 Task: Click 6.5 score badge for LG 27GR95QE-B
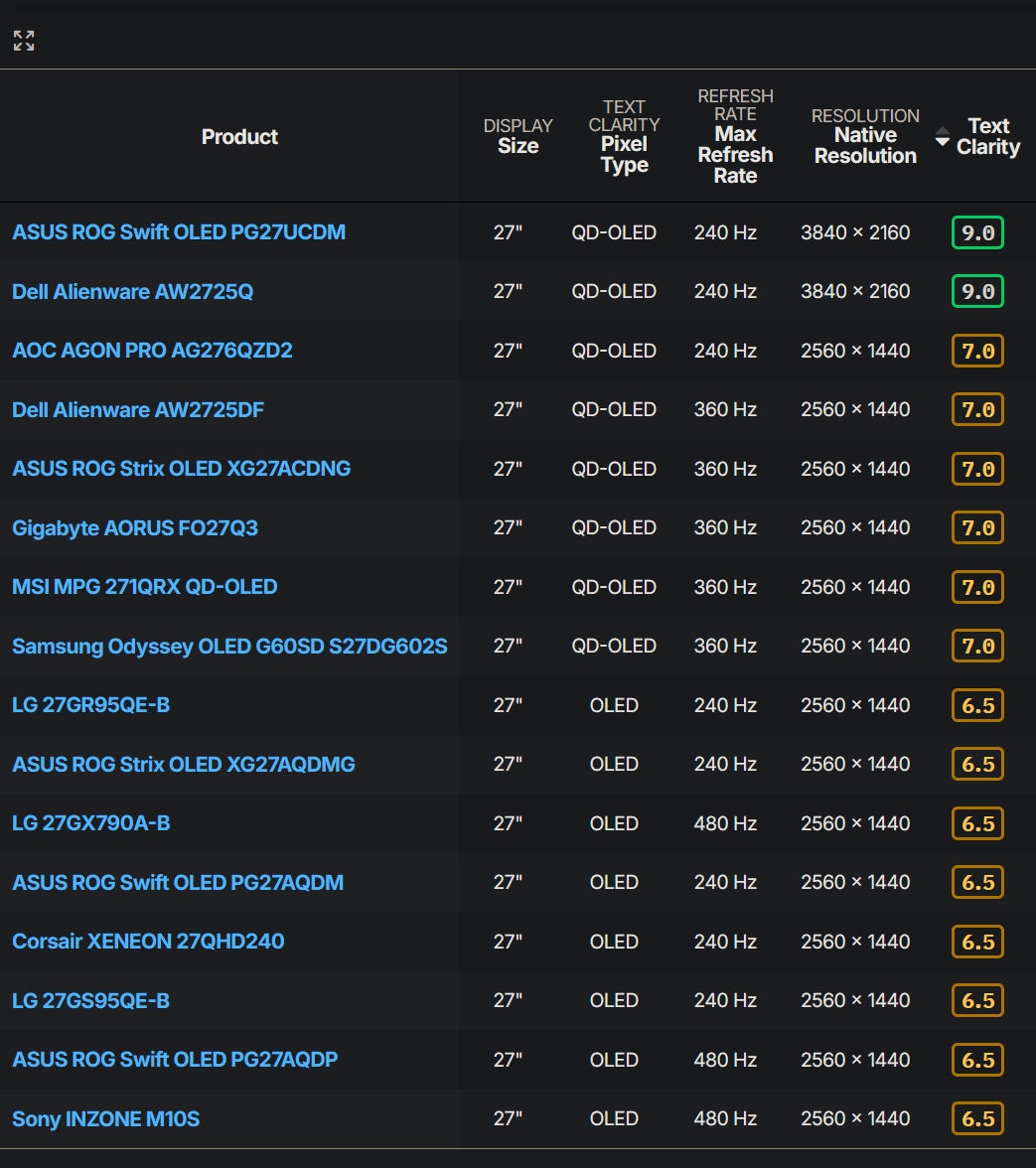(978, 705)
